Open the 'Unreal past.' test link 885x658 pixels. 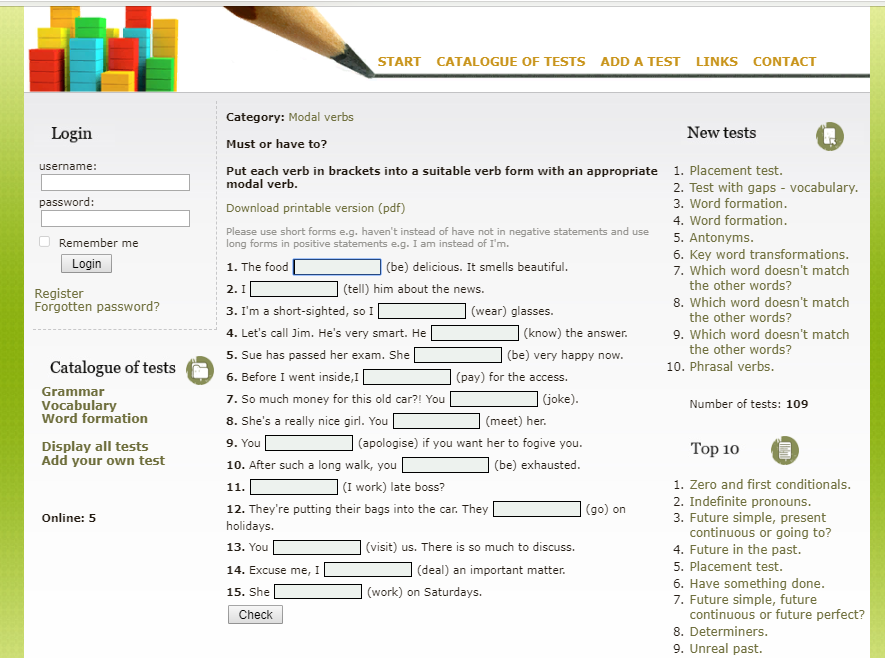(726, 648)
